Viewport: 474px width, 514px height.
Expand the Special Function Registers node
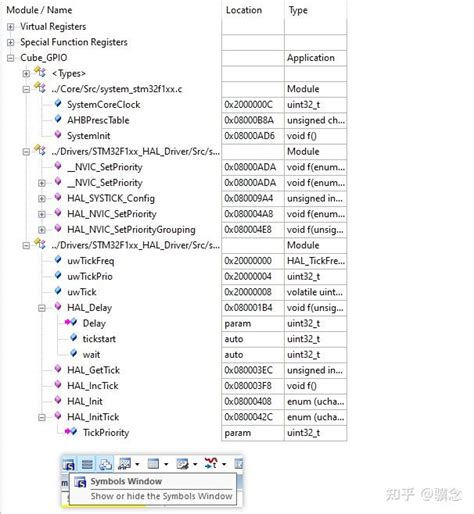(11, 42)
